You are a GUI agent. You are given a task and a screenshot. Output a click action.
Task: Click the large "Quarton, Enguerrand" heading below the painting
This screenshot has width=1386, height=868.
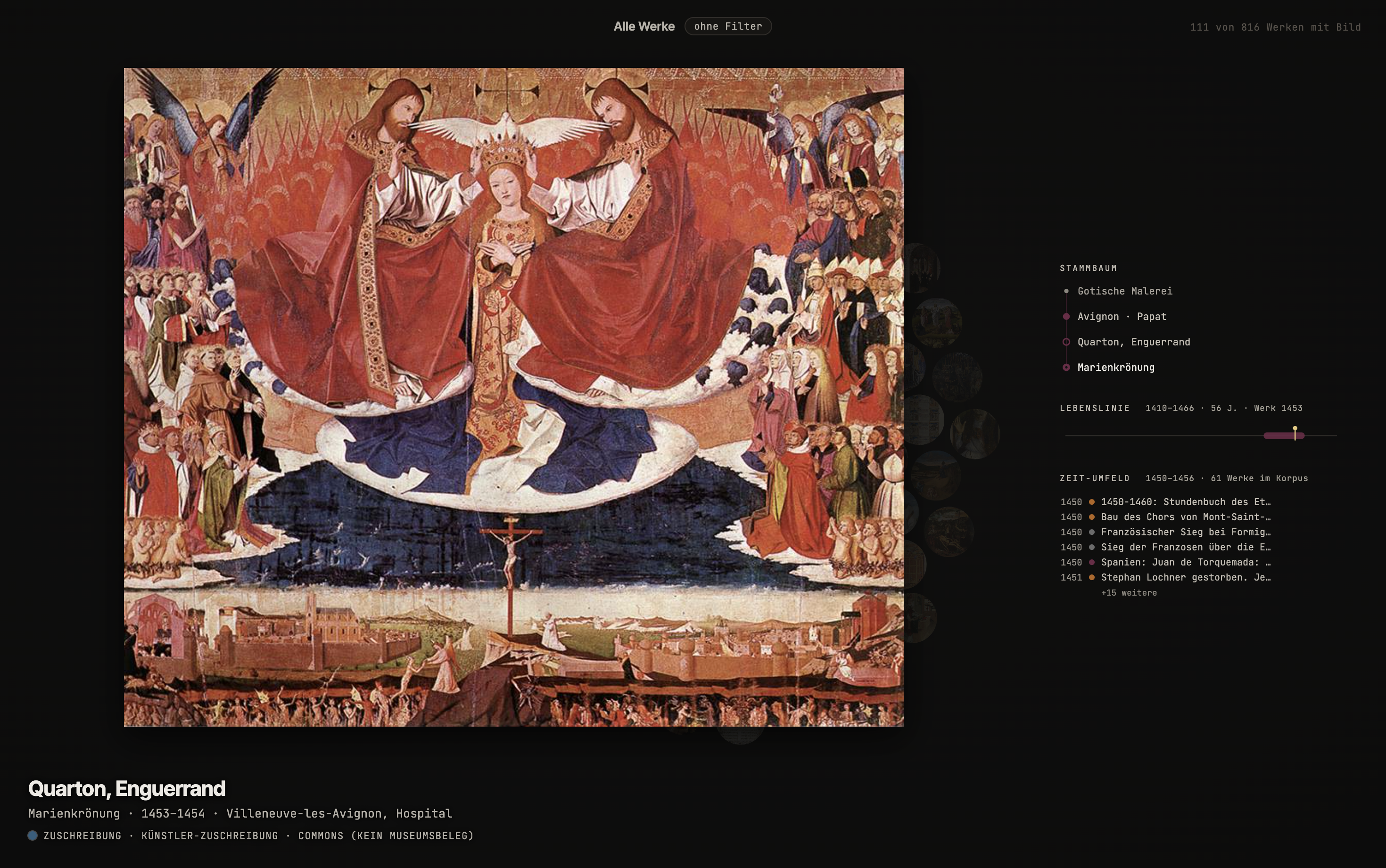(126, 789)
